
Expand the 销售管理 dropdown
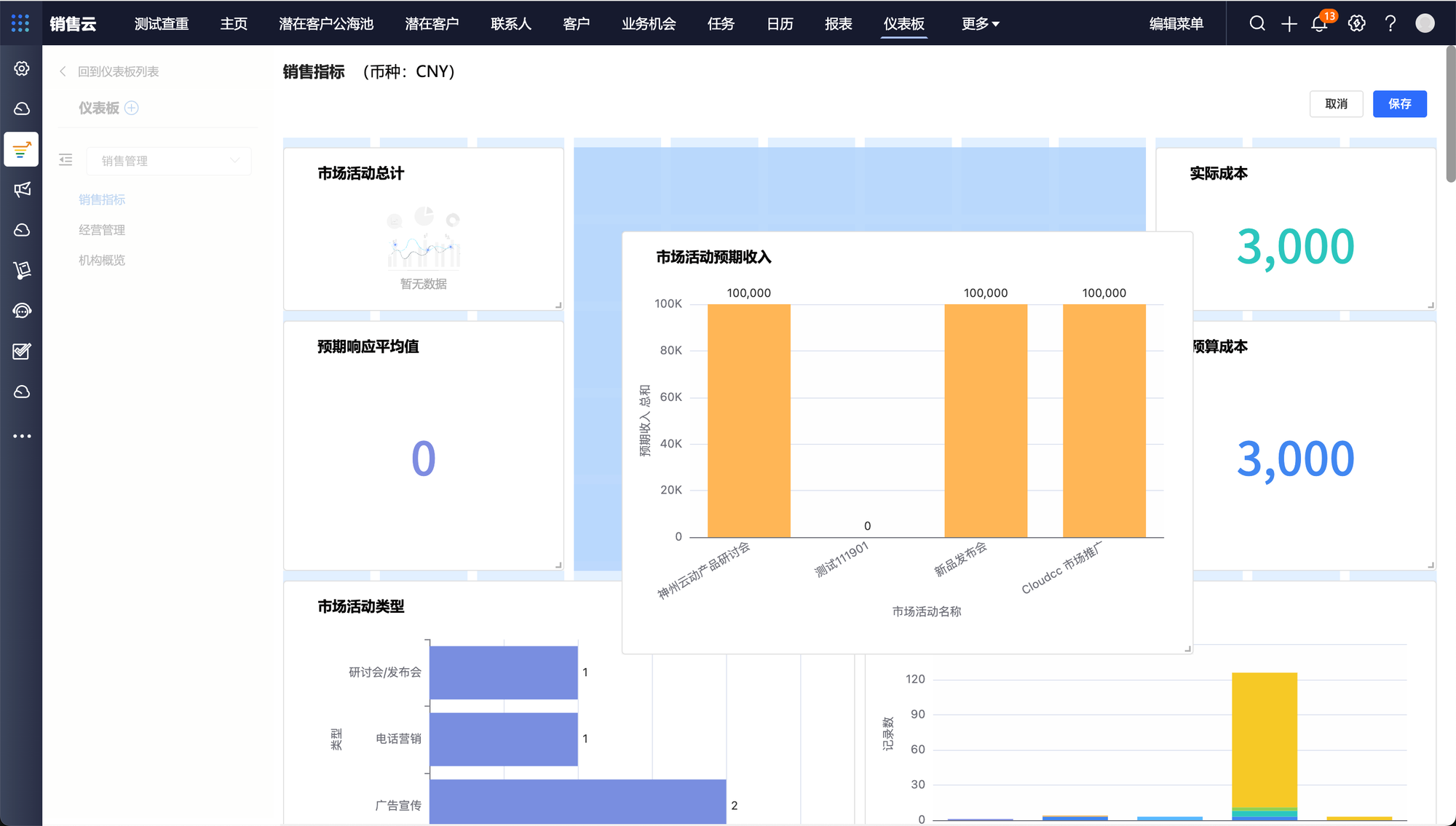coord(169,161)
